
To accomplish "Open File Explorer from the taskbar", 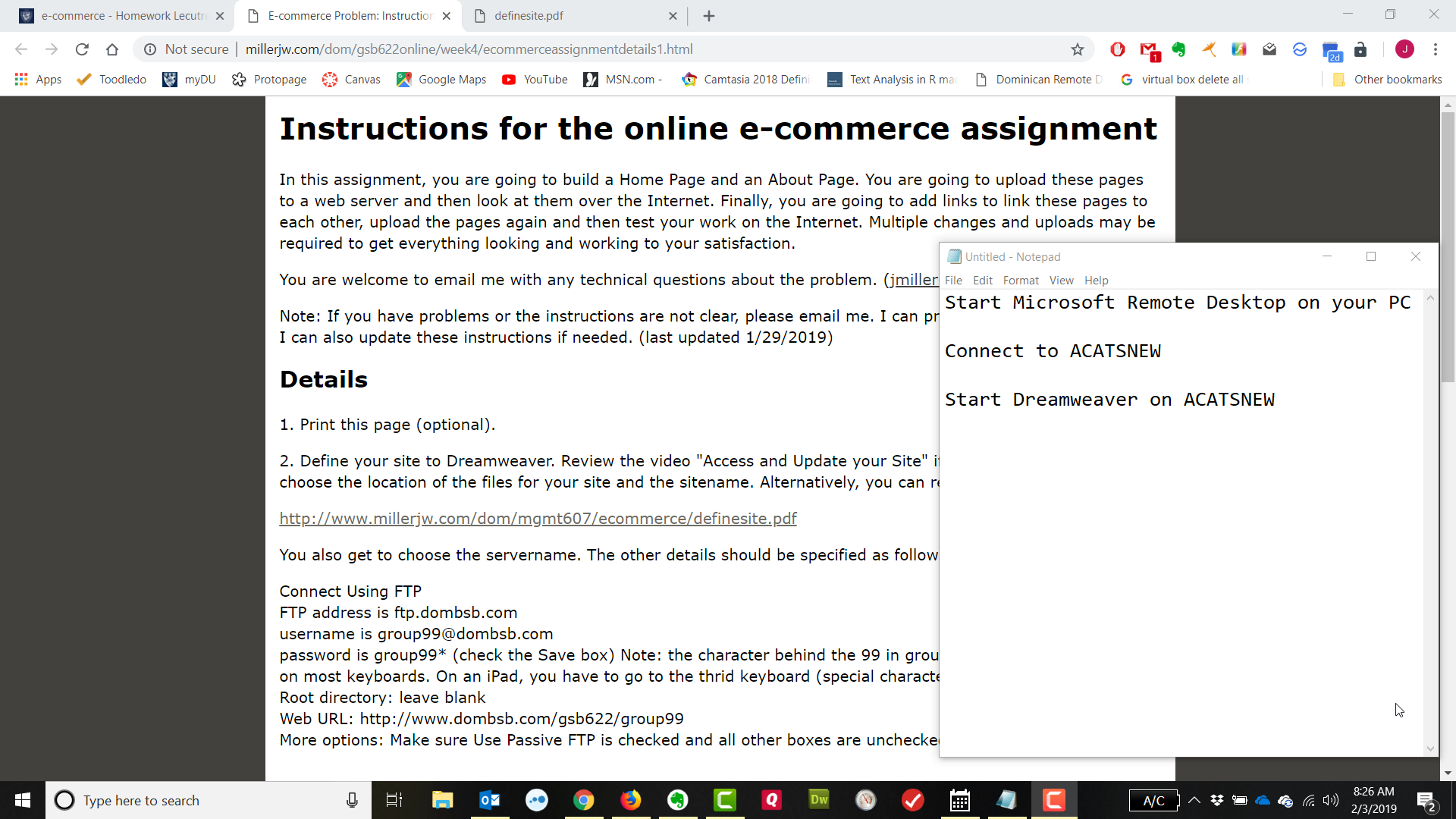I will click(x=442, y=799).
